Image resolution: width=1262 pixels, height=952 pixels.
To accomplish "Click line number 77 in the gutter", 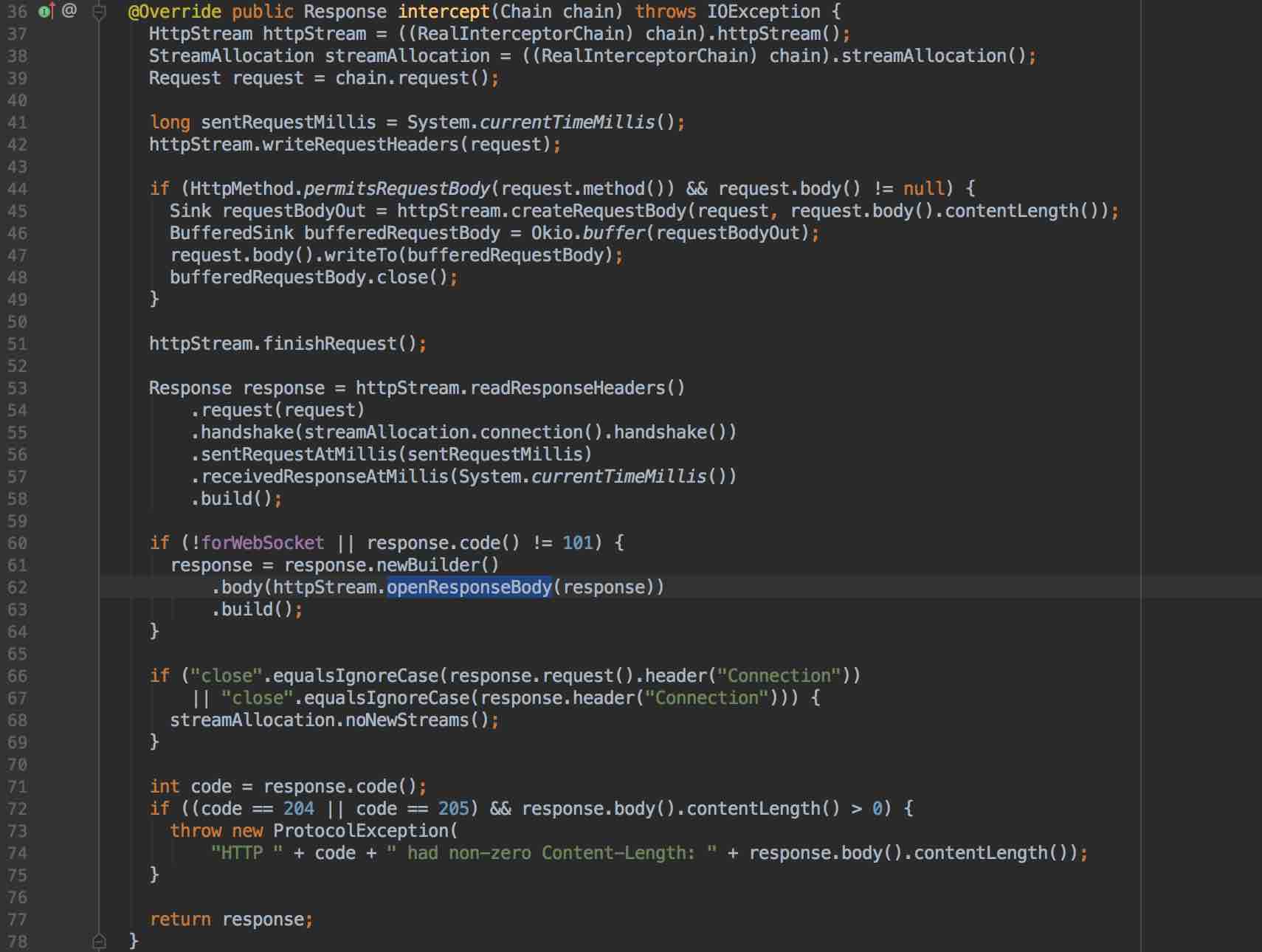I will click(17, 920).
